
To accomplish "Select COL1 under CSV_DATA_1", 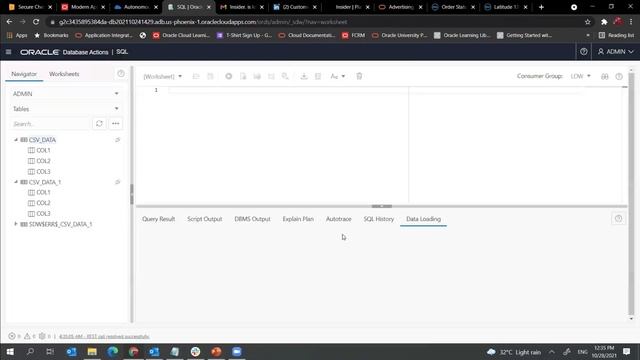I will pyautogui.click(x=43, y=193).
